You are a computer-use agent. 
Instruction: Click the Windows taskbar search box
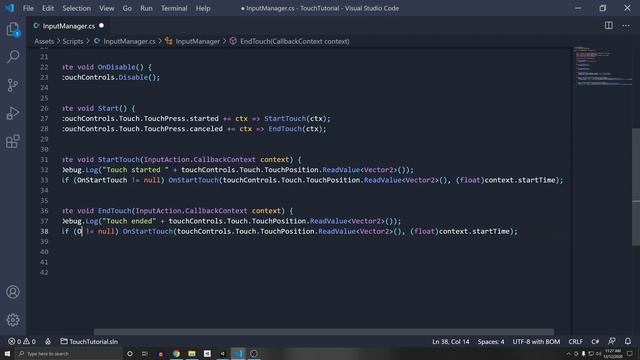coord(69,353)
